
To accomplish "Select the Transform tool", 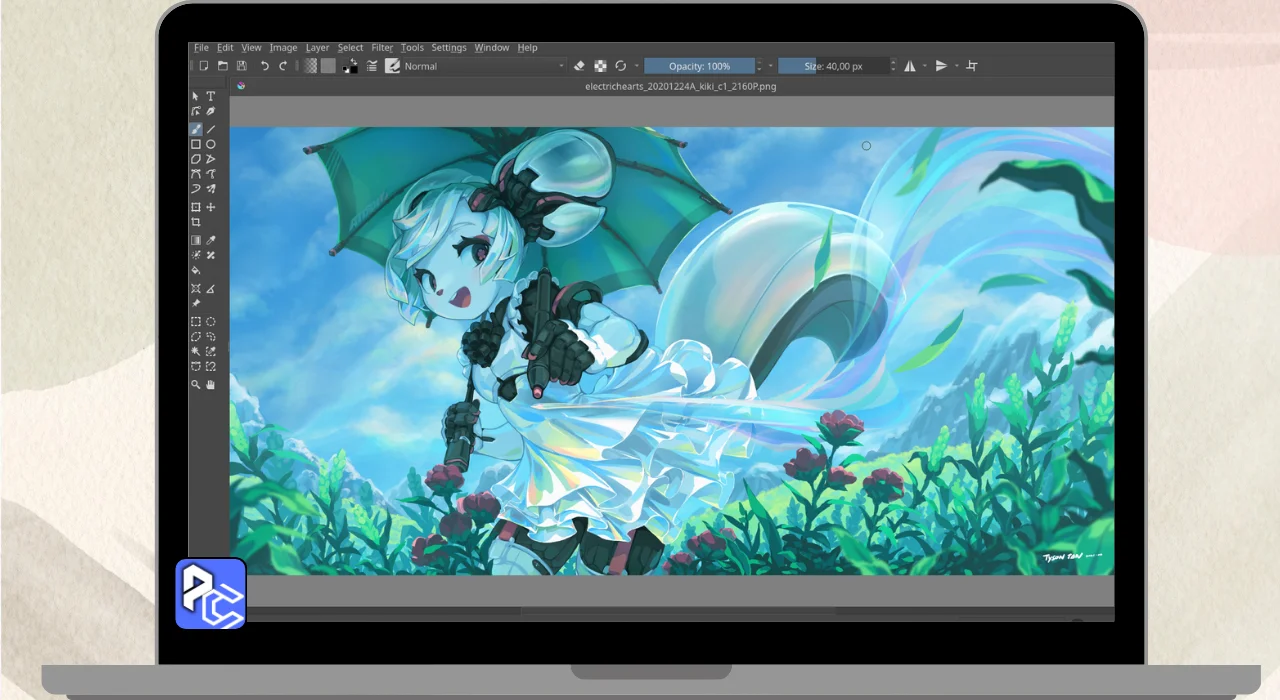I will click(x=196, y=207).
